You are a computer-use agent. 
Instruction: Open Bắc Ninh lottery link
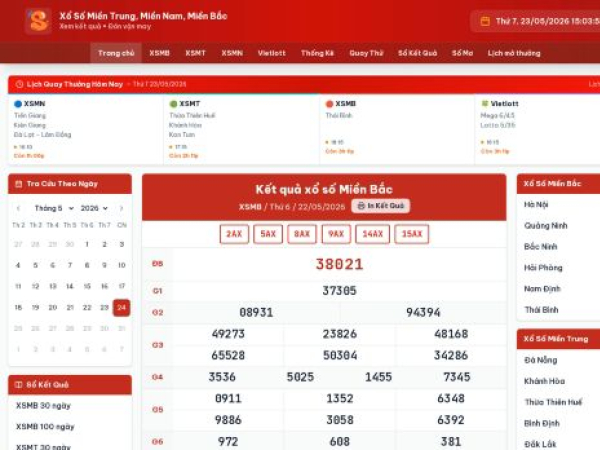point(541,247)
